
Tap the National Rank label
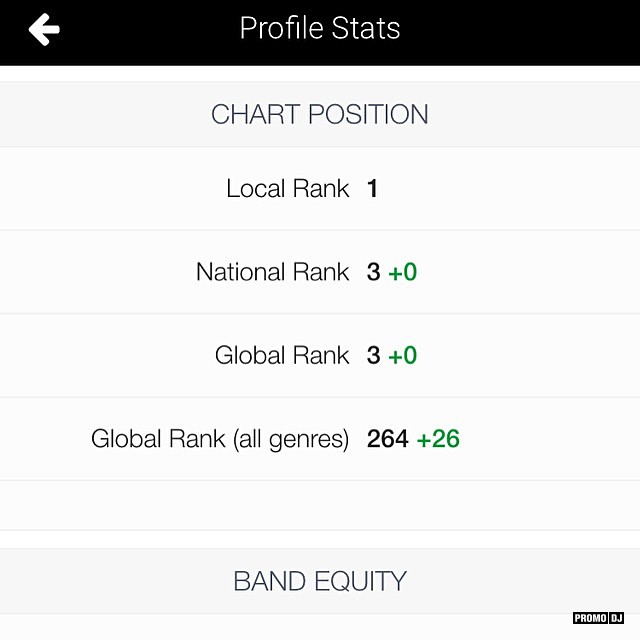(273, 272)
